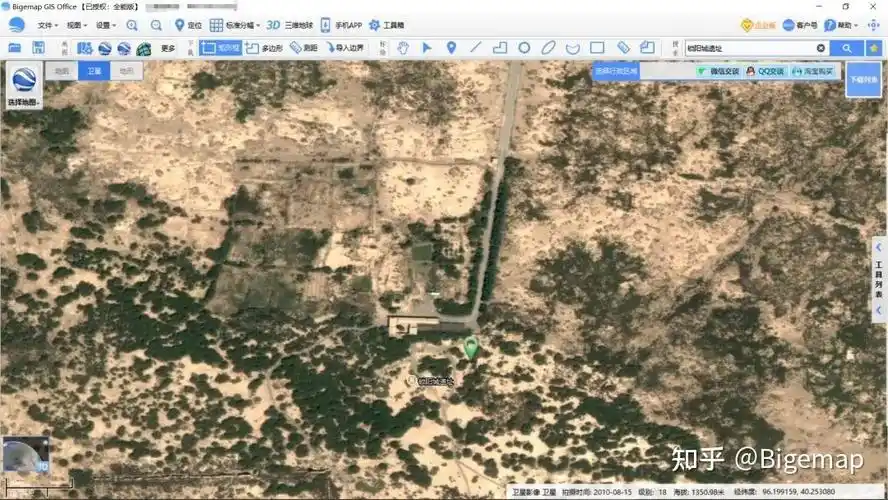Click the zoom out magnifier icon

pos(156,25)
